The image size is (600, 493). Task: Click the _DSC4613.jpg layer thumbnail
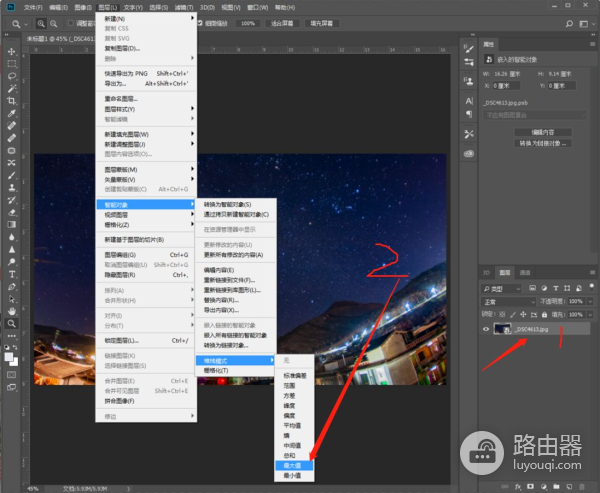tap(504, 328)
